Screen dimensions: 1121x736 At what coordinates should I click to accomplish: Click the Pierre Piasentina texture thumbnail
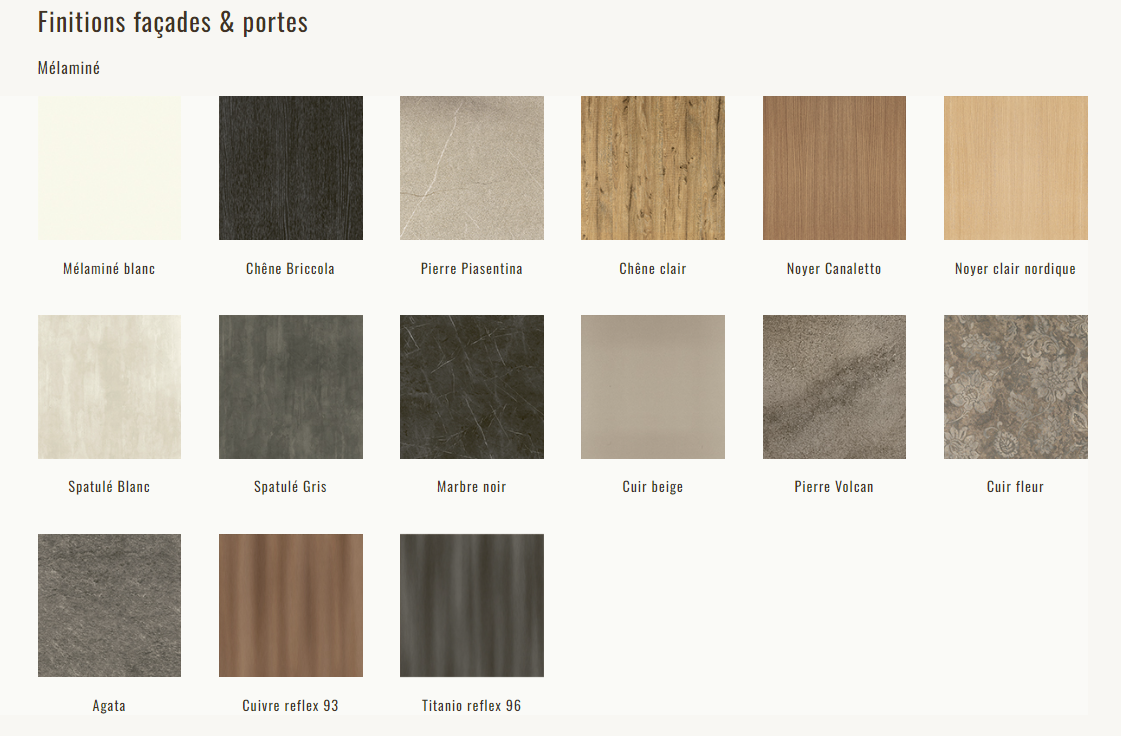pyautogui.click(x=472, y=168)
